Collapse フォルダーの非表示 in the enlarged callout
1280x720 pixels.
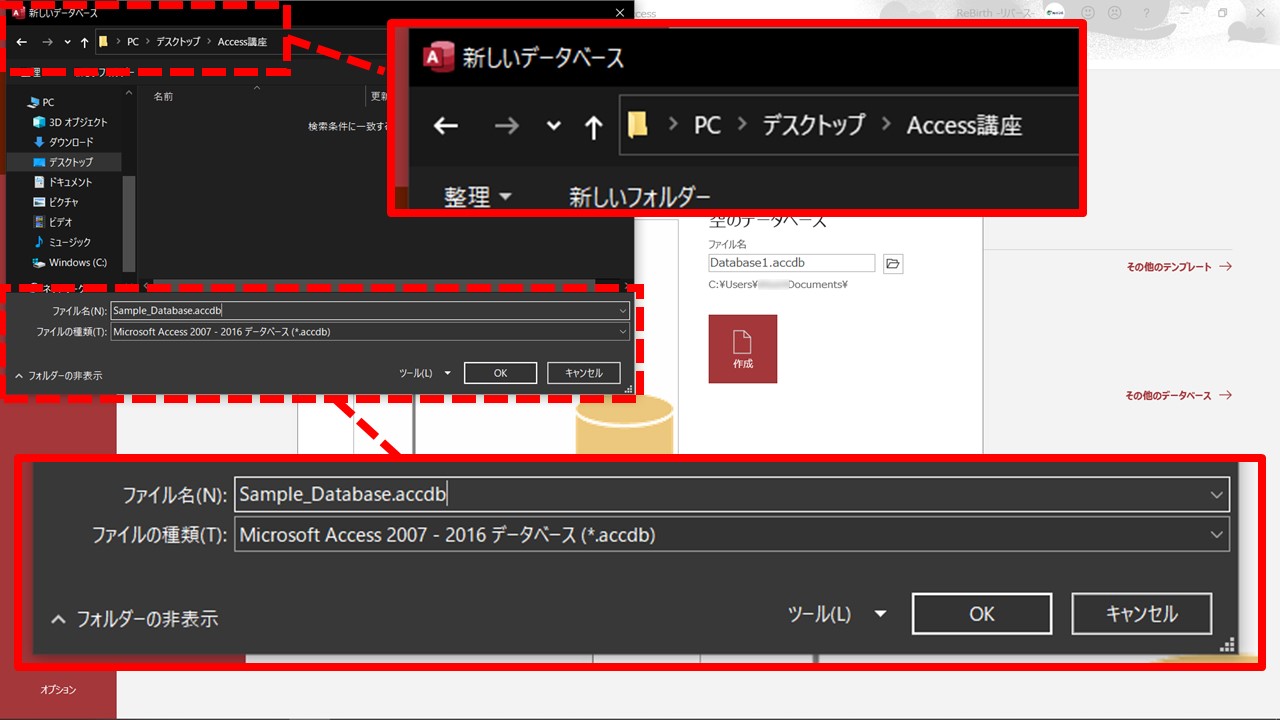(135, 619)
